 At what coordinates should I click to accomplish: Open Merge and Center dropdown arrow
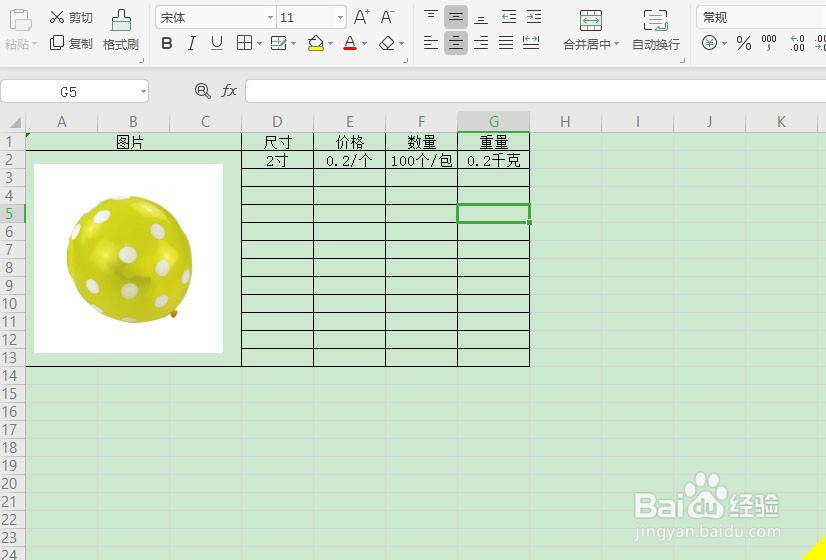click(x=616, y=44)
